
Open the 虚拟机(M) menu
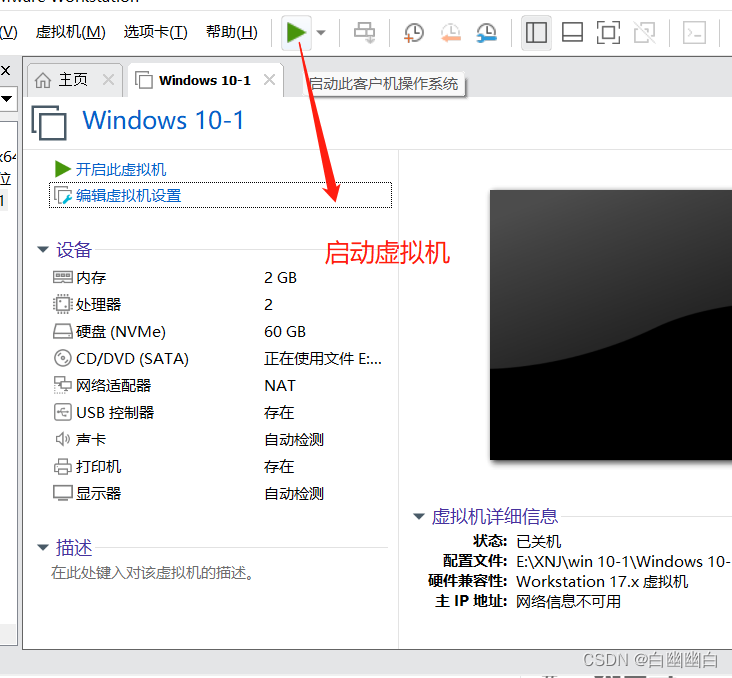[70, 32]
